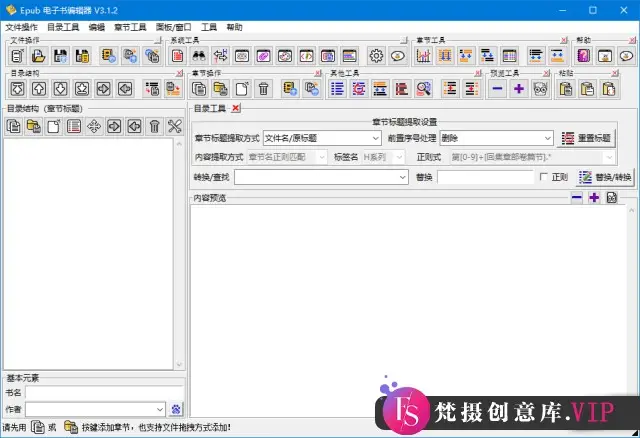Click the new document icon in 文件操作 group
This screenshot has width=640, height=438.
click(17, 56)
